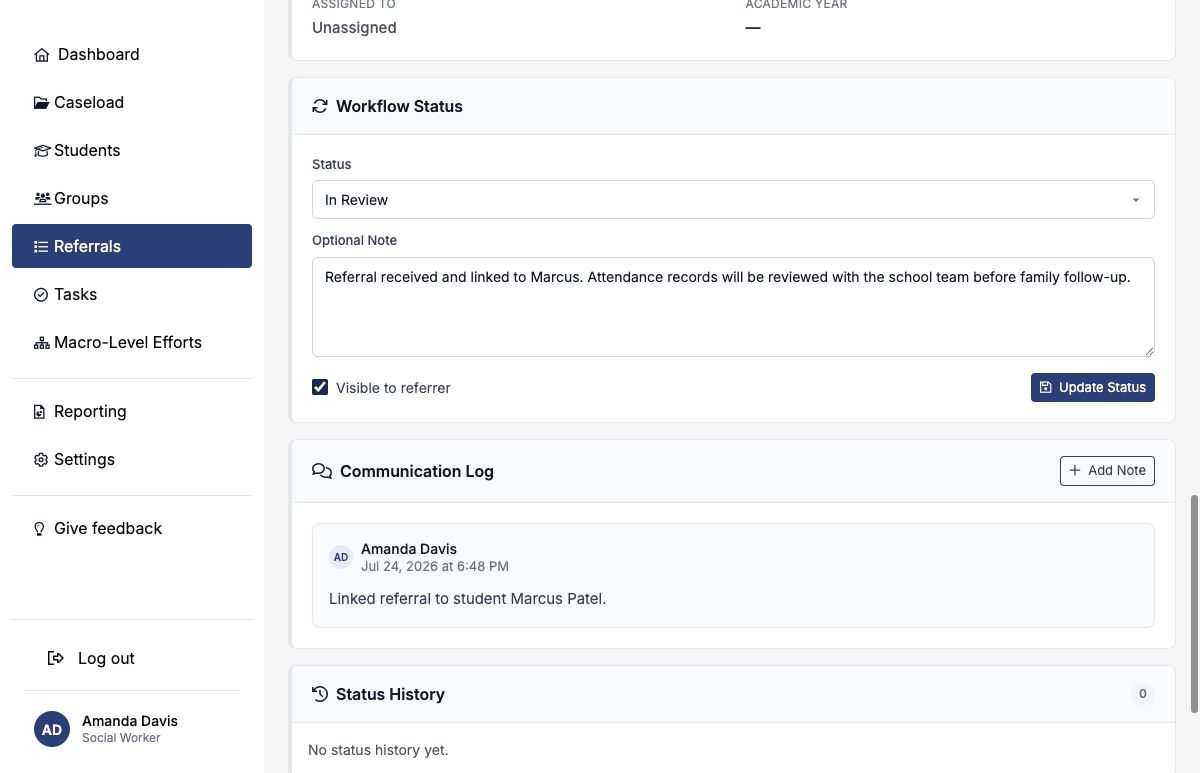Go to the Reporting page
This screenshot has height=773, width=1200.
point(132,411)
